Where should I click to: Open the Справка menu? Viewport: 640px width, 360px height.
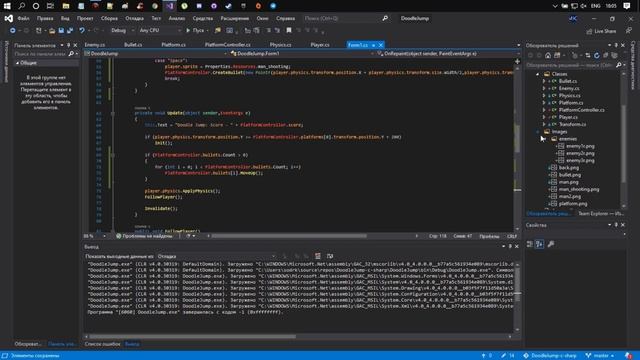click(285, 18)
